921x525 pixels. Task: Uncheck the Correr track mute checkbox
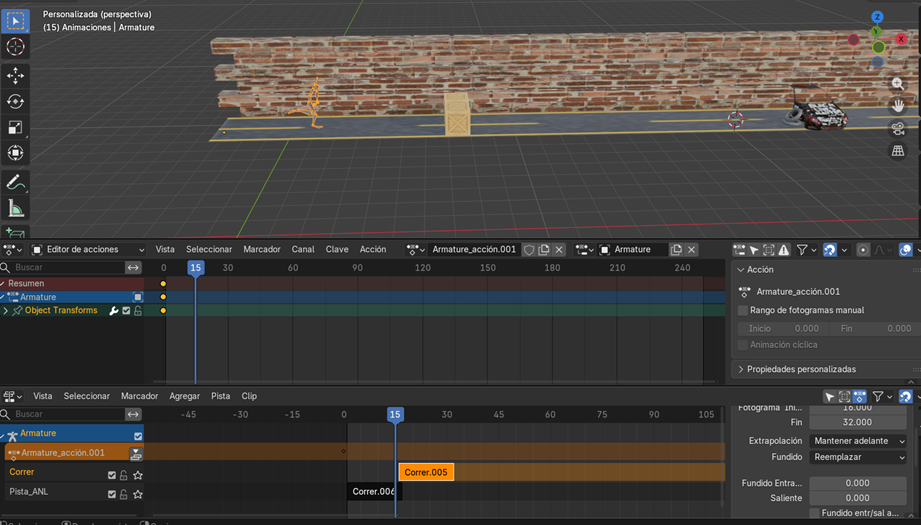tap(112, 475)
